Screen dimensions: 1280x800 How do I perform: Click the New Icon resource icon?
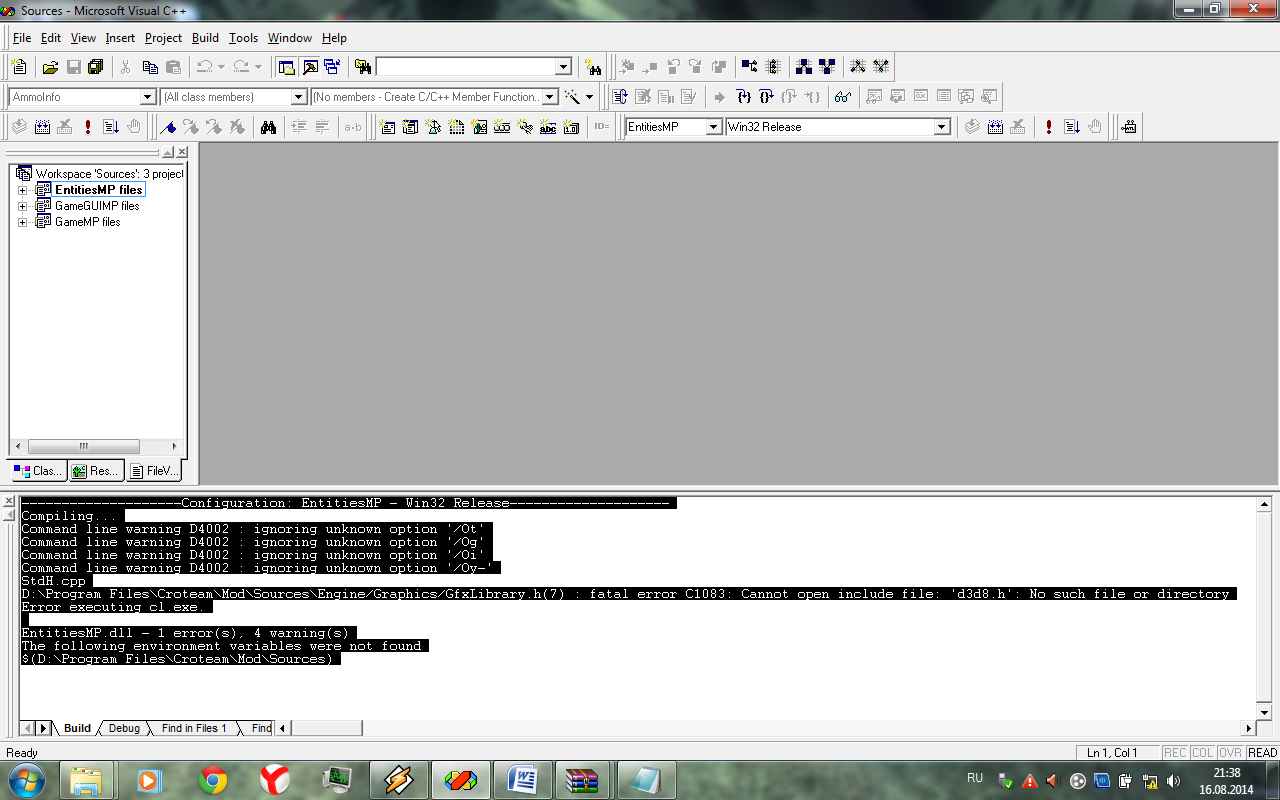tap(457, 127)
